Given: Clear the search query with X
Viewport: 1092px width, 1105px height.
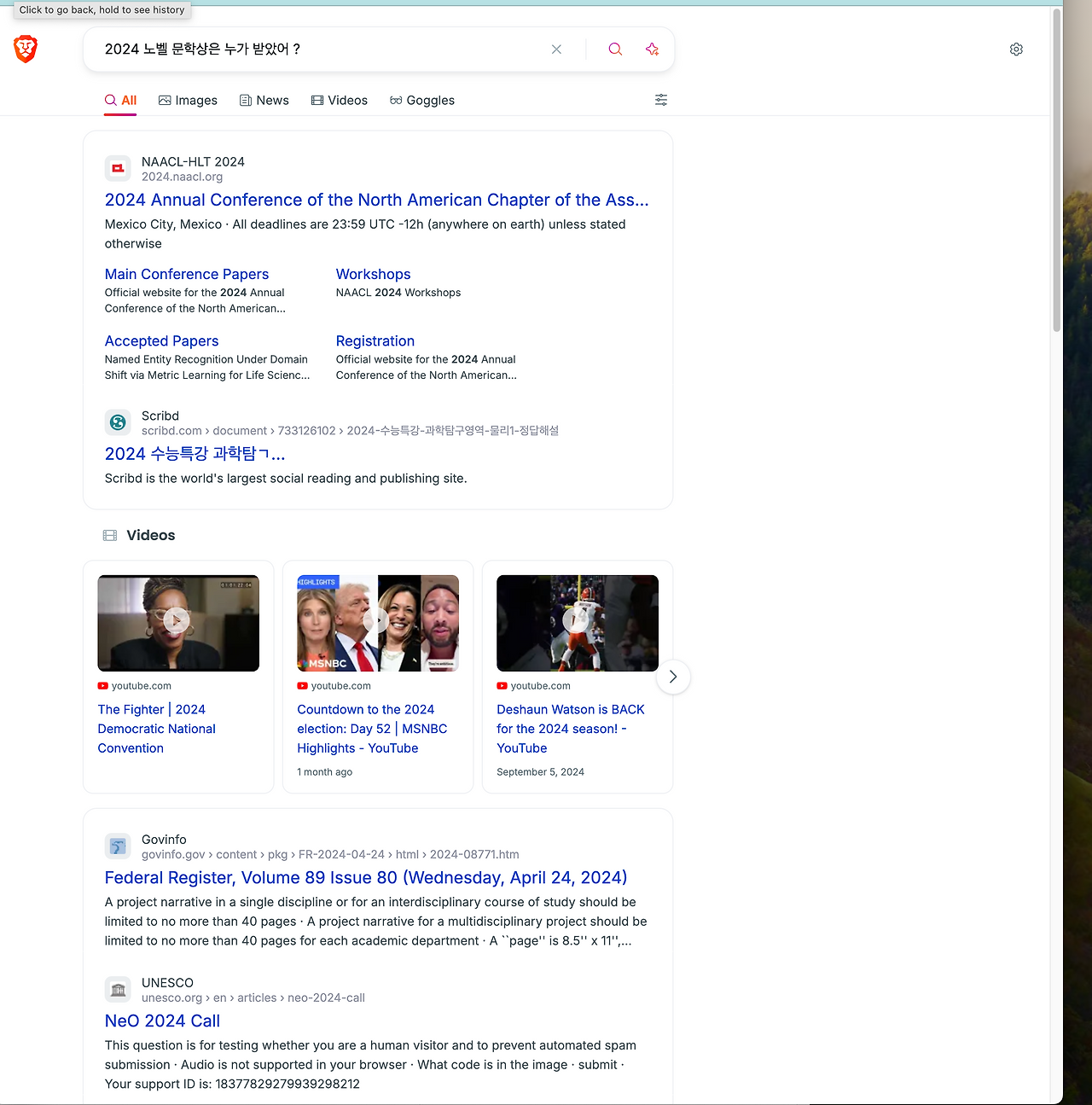Looking at the screenshot, I should click(556, 49).
